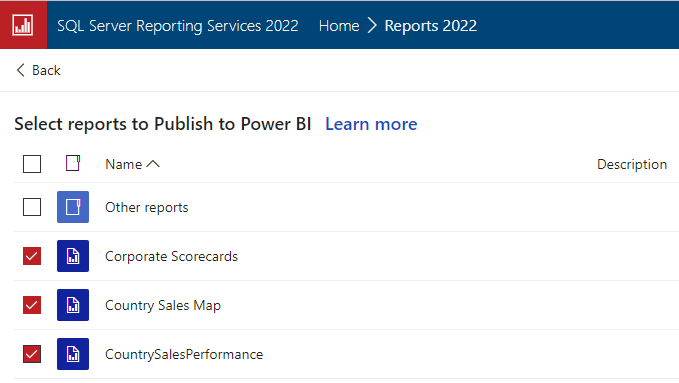This screenshot has height=383, width=679.
Task: Click the breadcrumb separator chevron after Home
Action: (x=372, y=26)
